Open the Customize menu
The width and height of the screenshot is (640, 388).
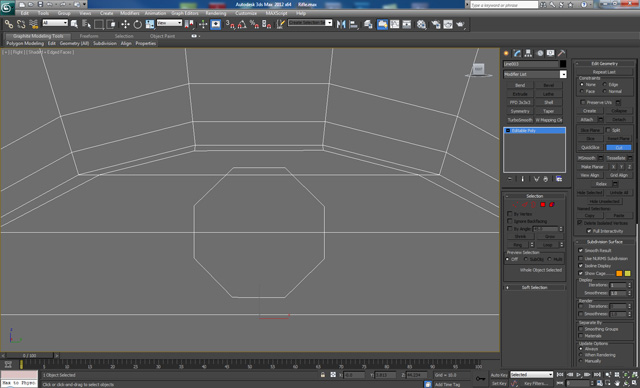[246, 13]
